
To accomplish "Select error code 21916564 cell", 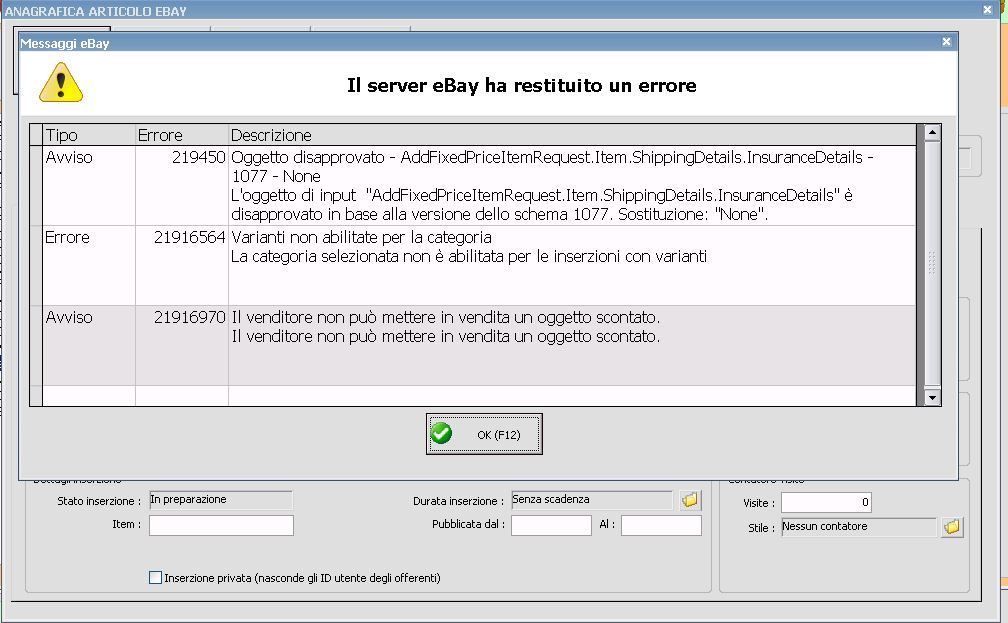I will (x=182, y=266).
